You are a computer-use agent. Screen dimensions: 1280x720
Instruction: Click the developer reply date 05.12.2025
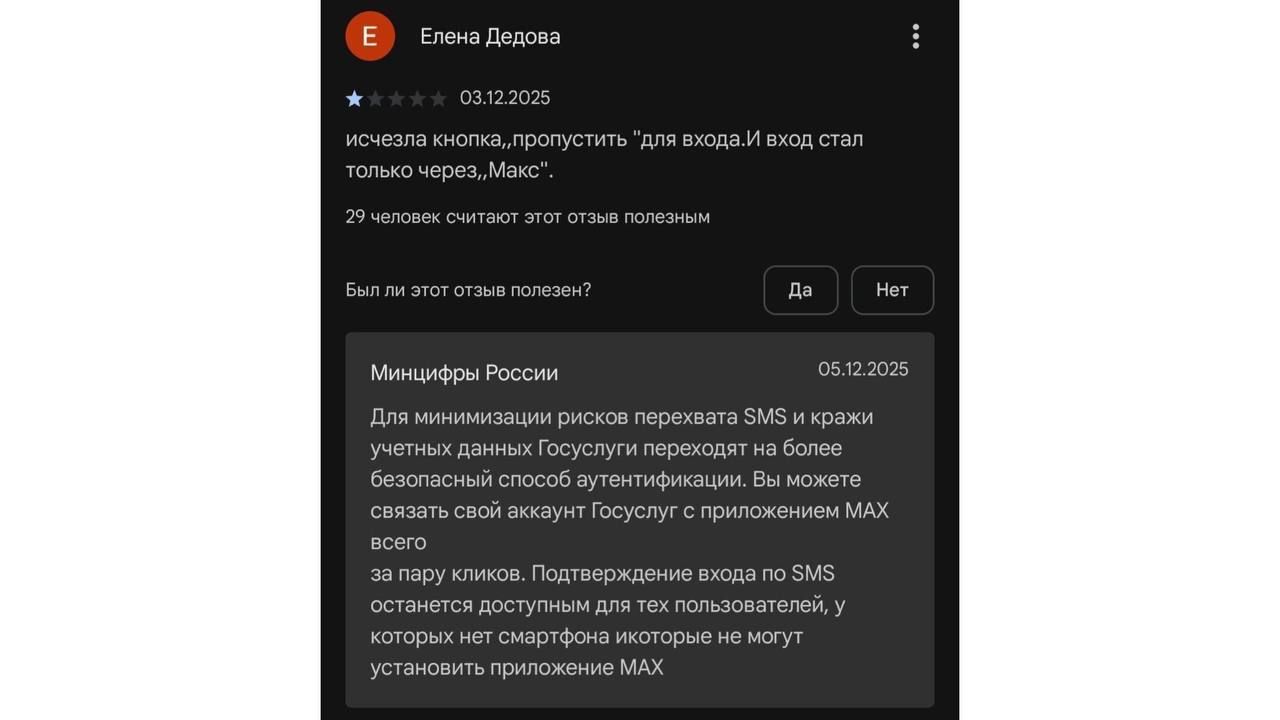coord(863,369)
